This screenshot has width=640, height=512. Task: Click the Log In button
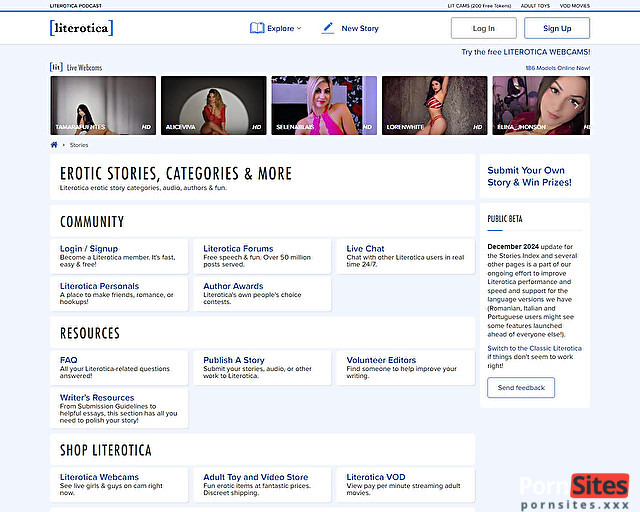484,28
